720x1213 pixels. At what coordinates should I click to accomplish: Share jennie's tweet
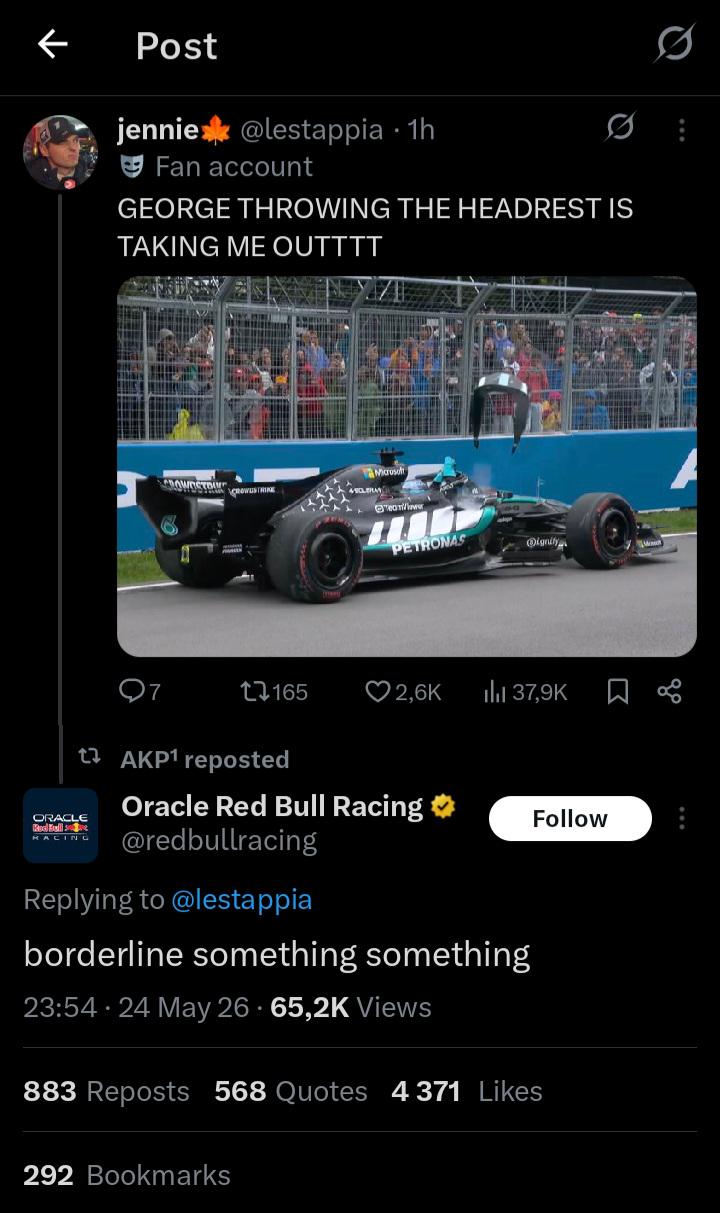click(669, 691)
